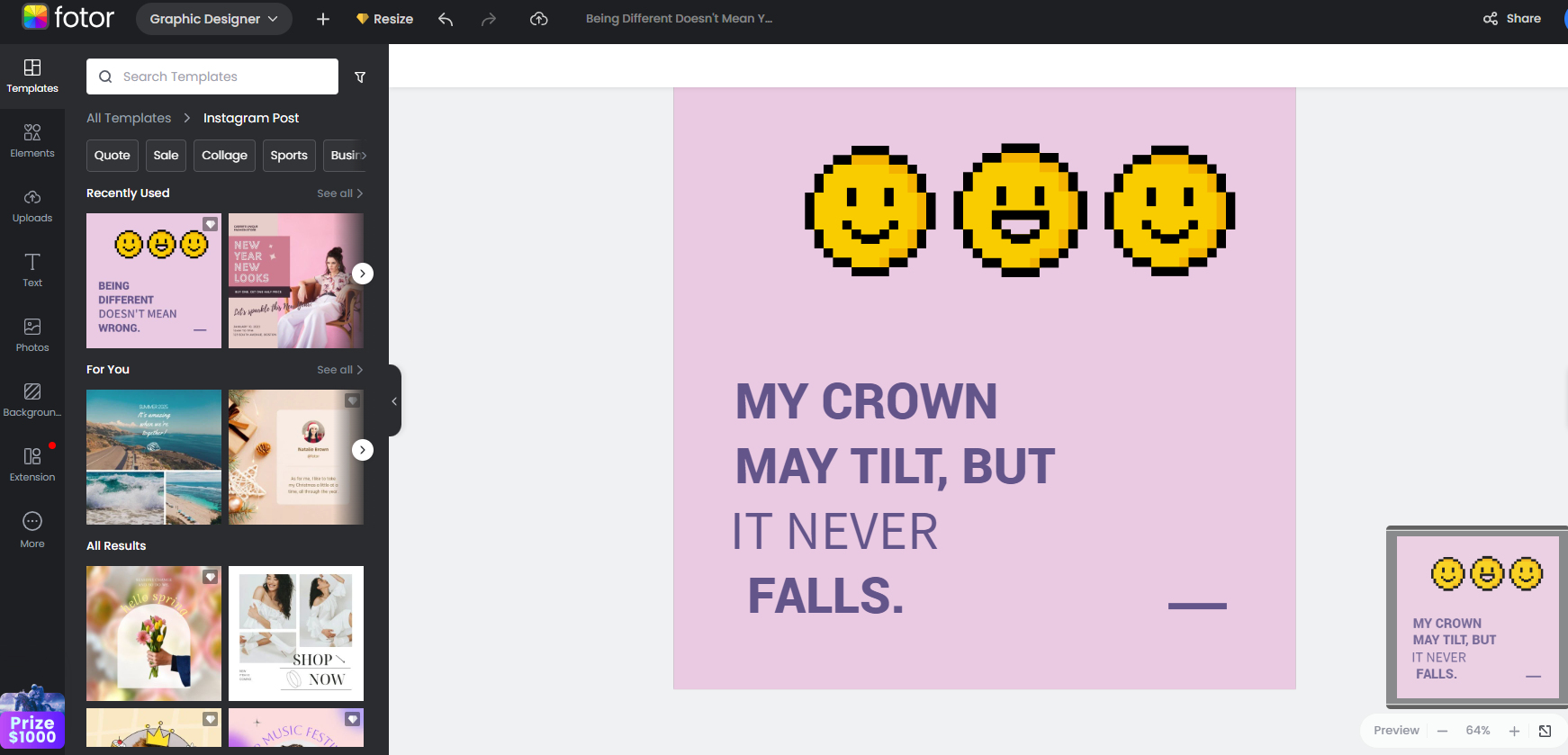
Task: Click the Resize premium button
Action: pos(384,19)
